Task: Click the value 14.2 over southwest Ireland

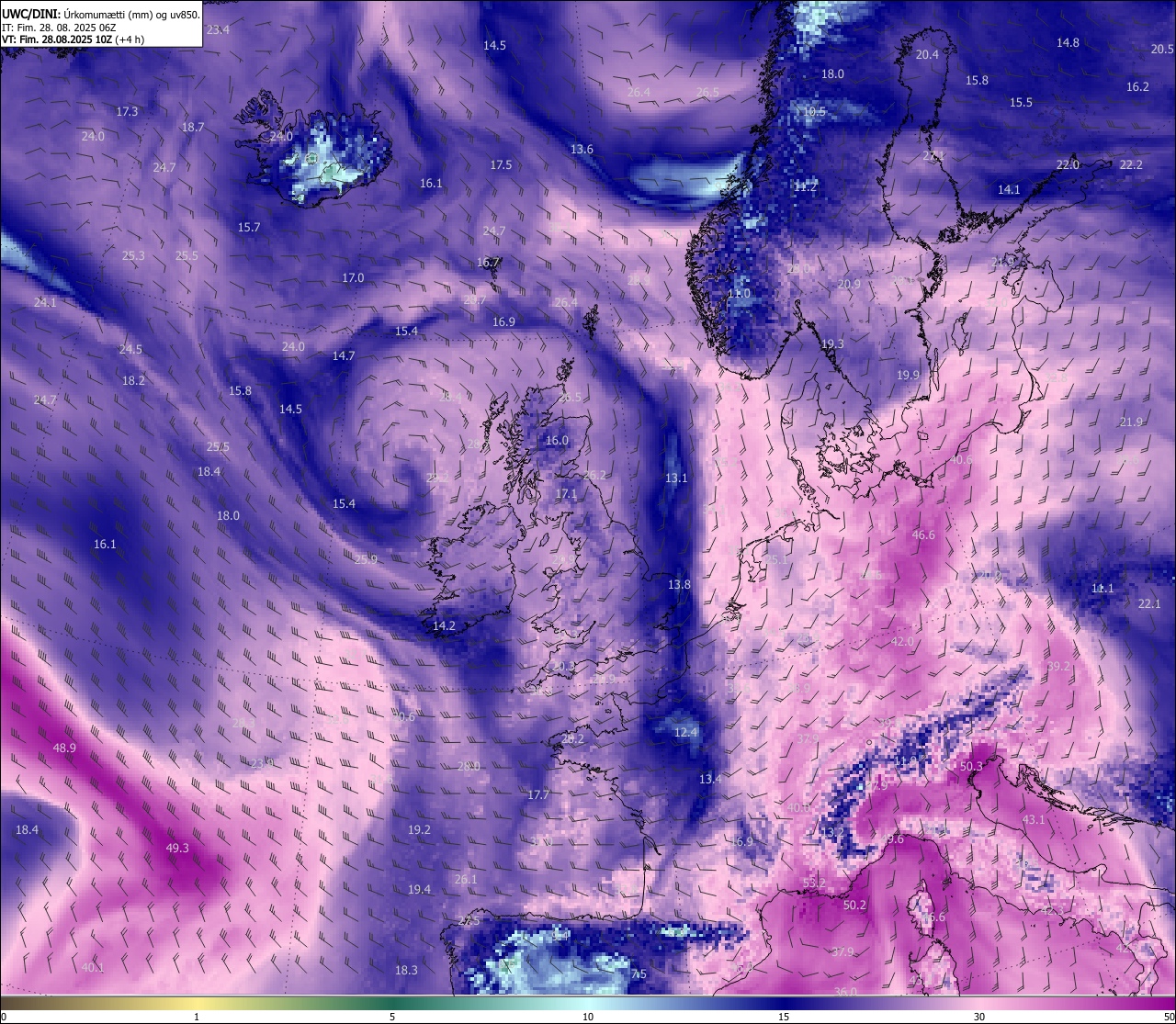Action: coord(444,625)
